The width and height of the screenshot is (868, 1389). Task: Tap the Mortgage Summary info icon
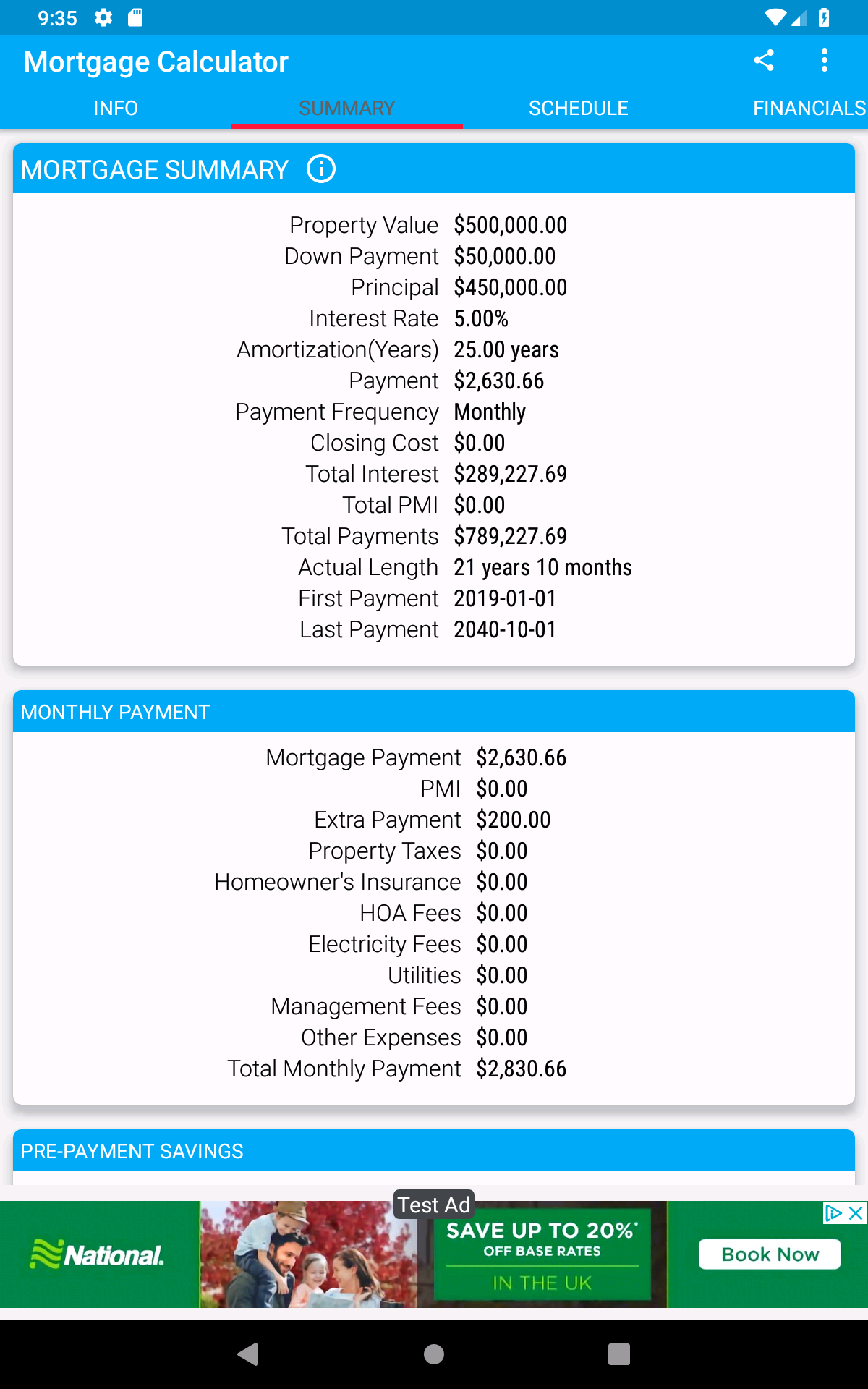click(x=321, y=169)
